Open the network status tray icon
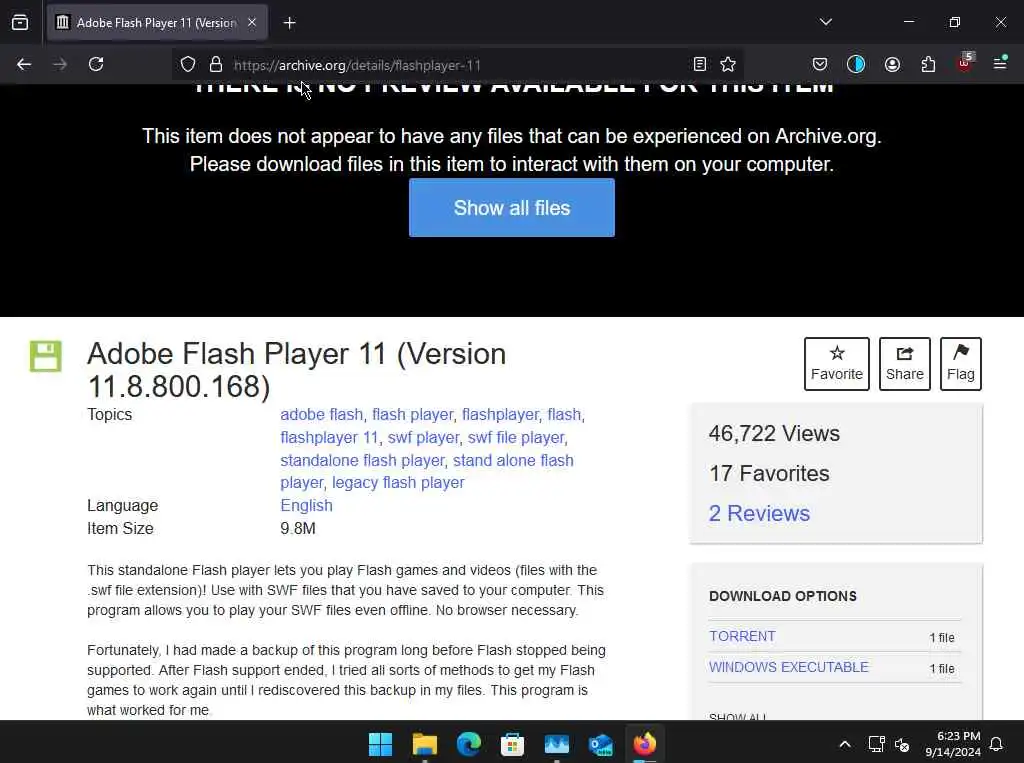Viewport: 1024px width, 763px height. tap(876, 744)
